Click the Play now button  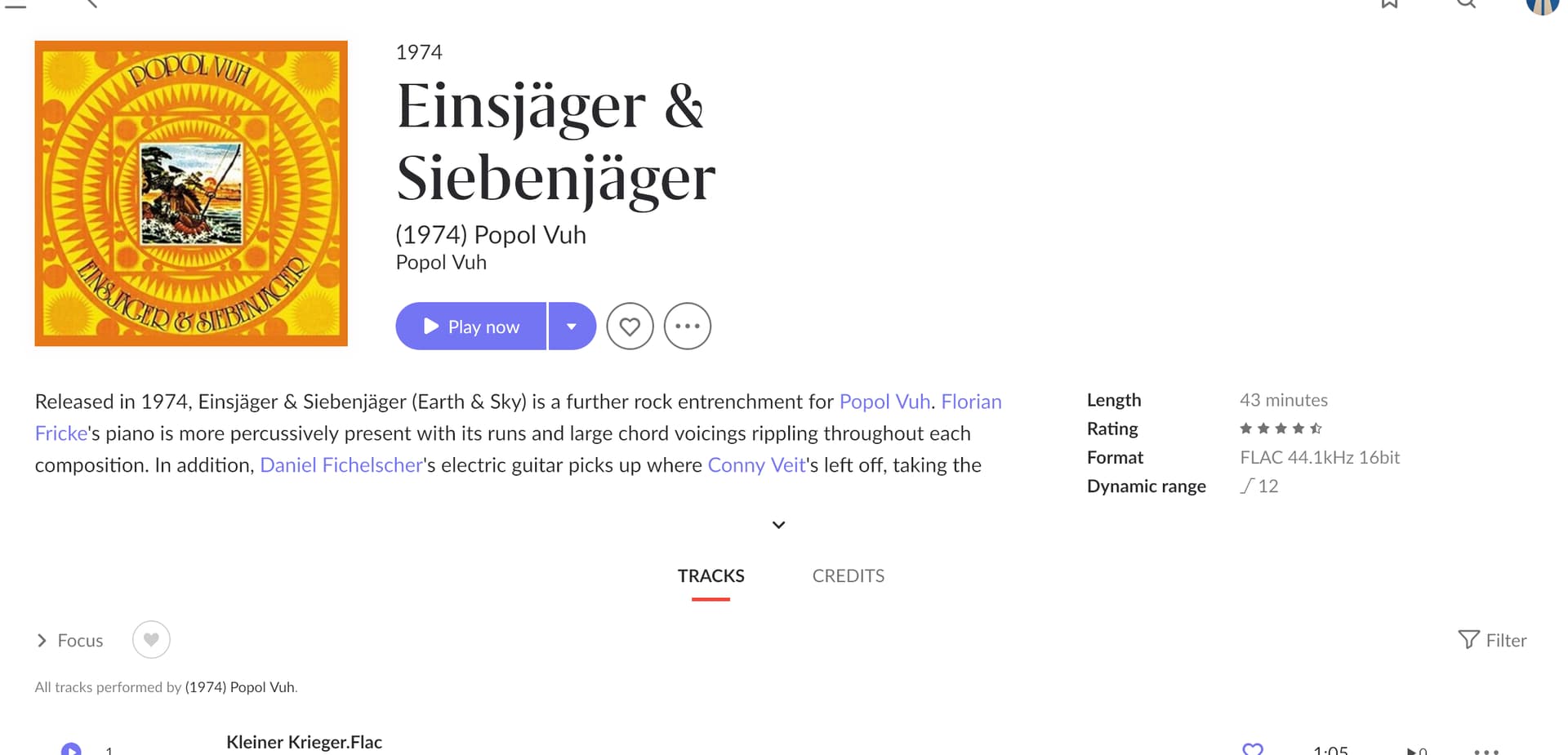[x=471, y=326]
